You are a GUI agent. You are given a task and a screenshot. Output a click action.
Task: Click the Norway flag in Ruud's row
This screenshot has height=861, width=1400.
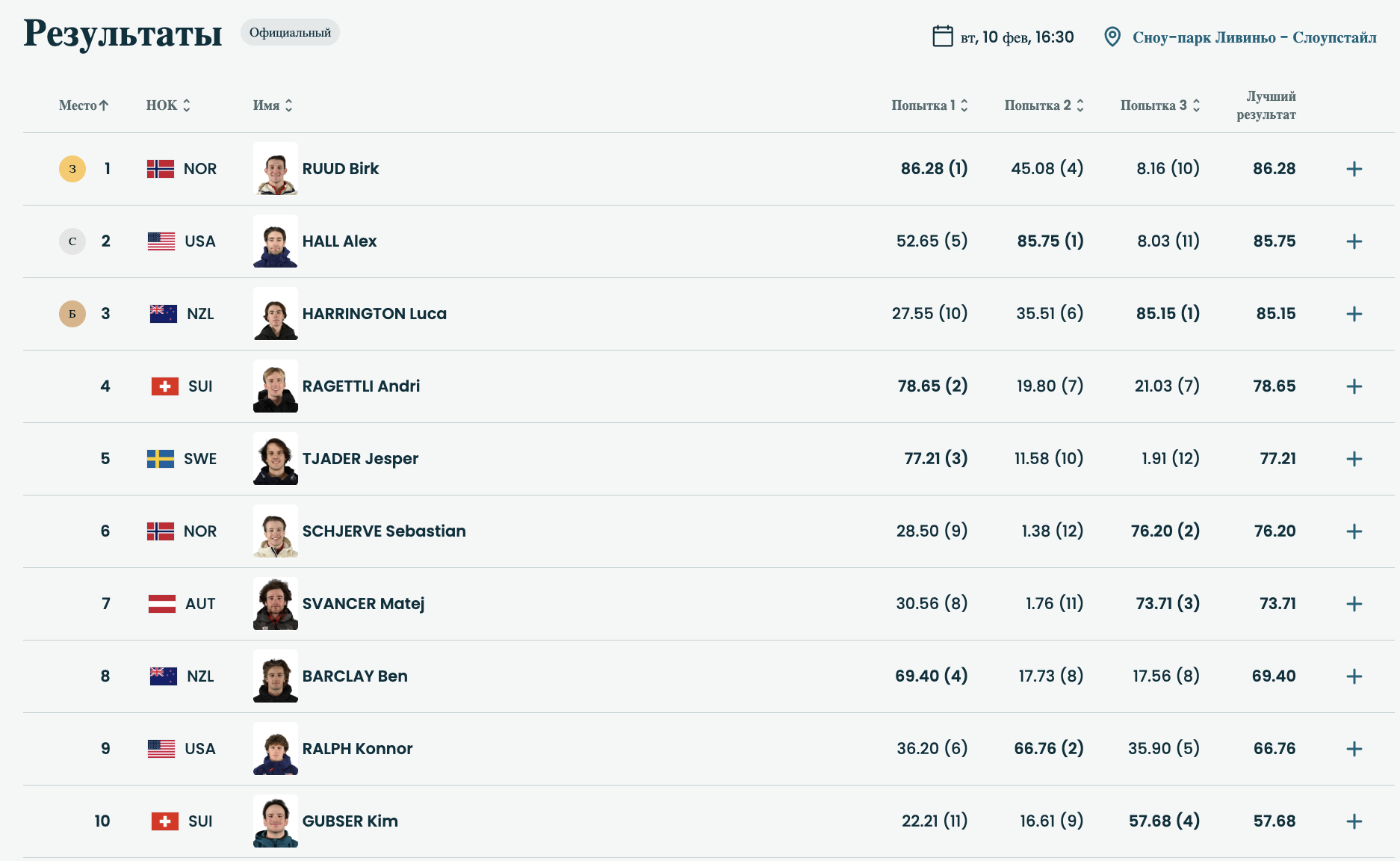pos(161,169)
